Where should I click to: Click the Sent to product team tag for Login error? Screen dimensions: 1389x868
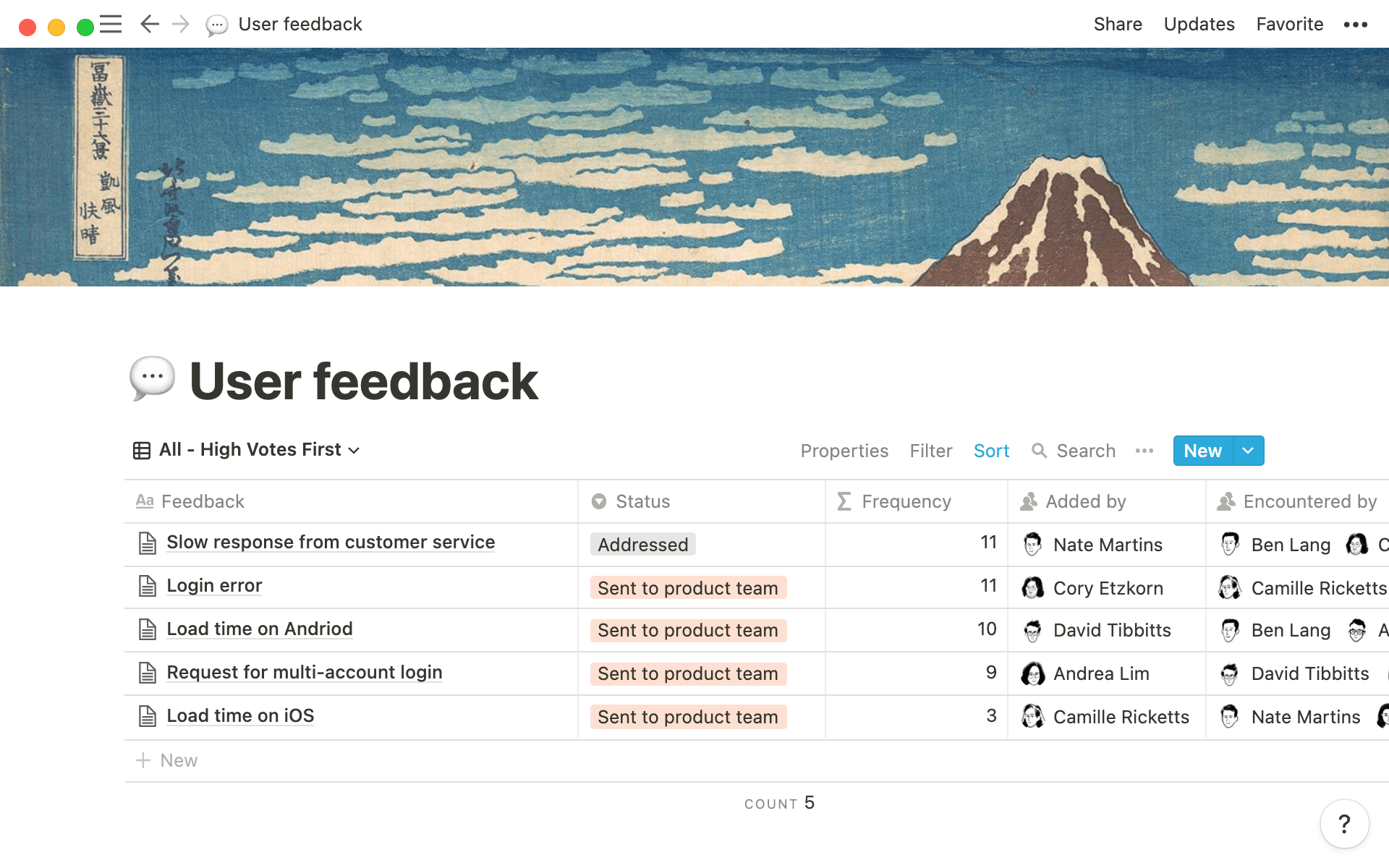687,587
